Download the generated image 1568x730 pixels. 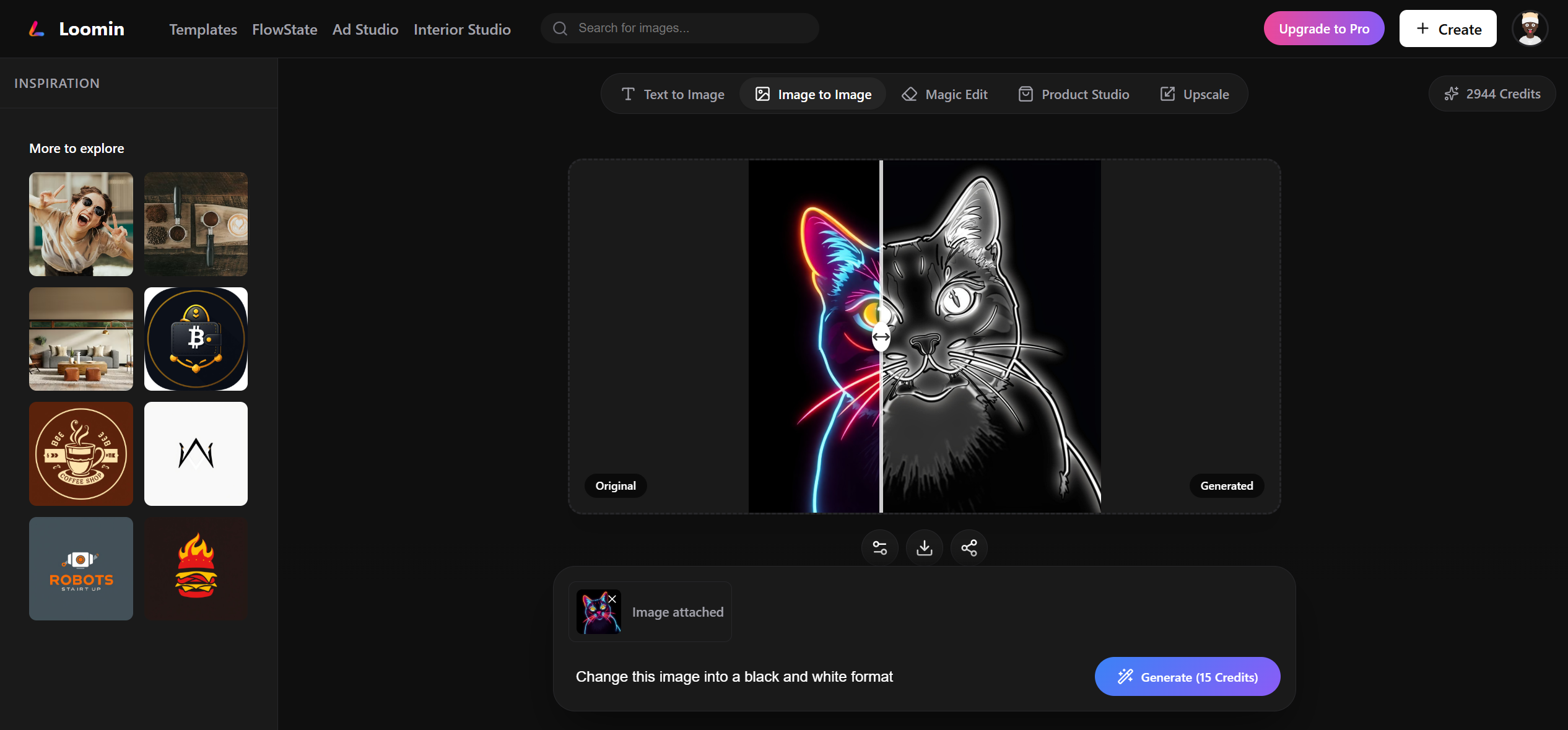click(x=924, y=547)
